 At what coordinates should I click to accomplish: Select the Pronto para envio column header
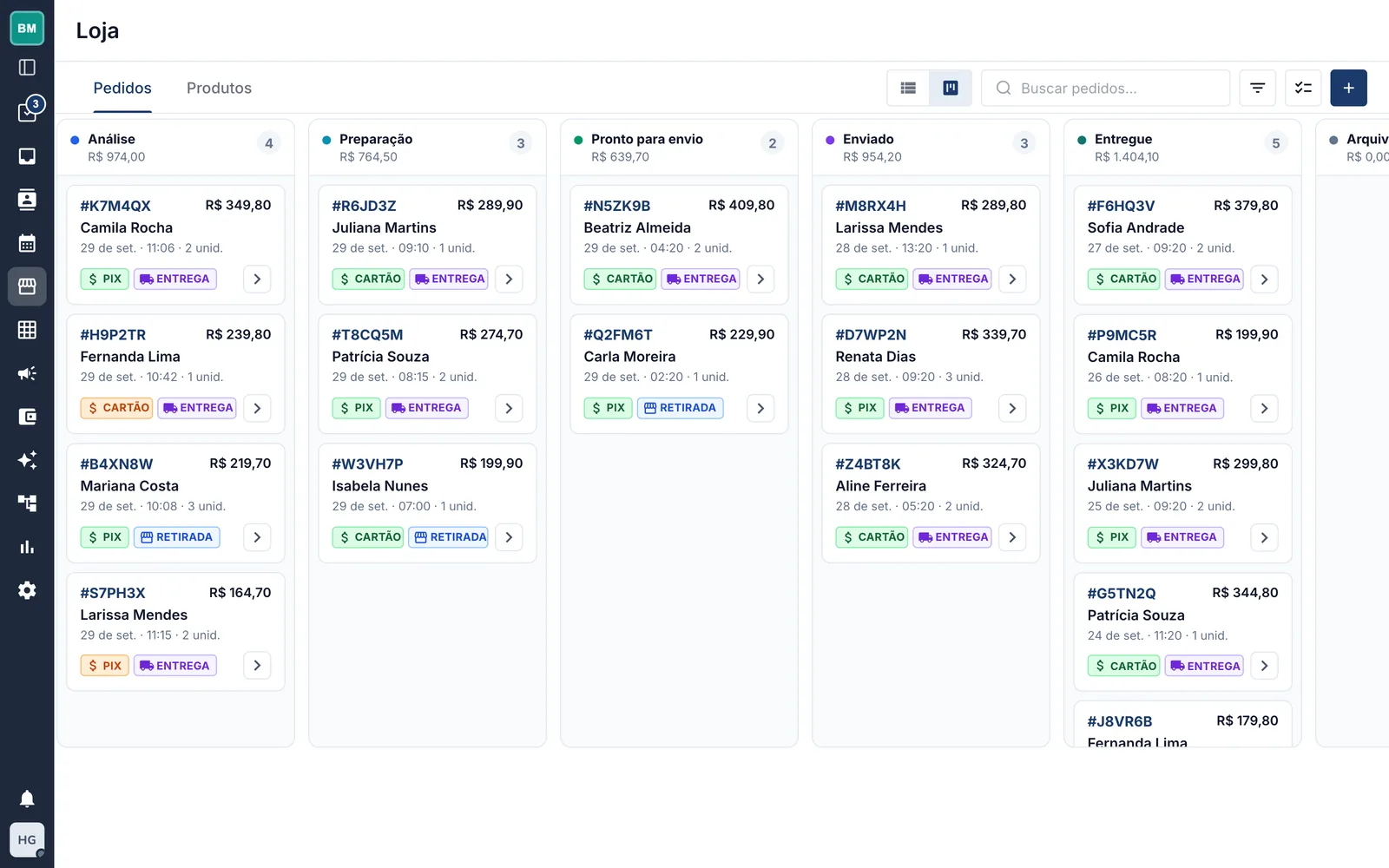click(x=679, y=148)
